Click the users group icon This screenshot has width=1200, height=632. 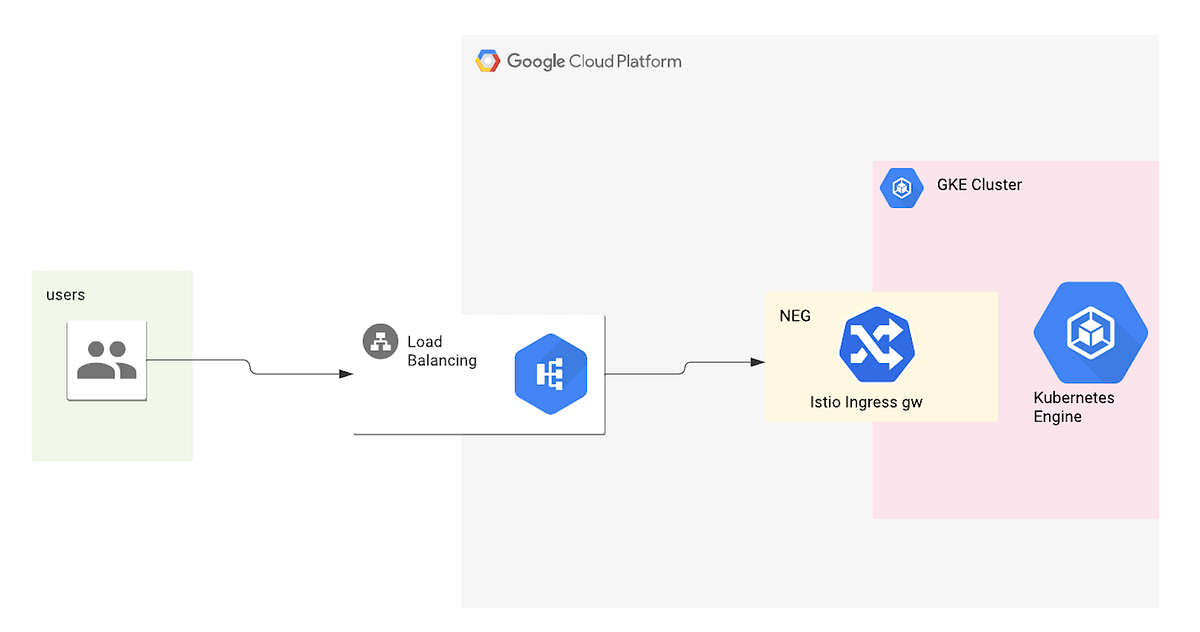[106, 362]
